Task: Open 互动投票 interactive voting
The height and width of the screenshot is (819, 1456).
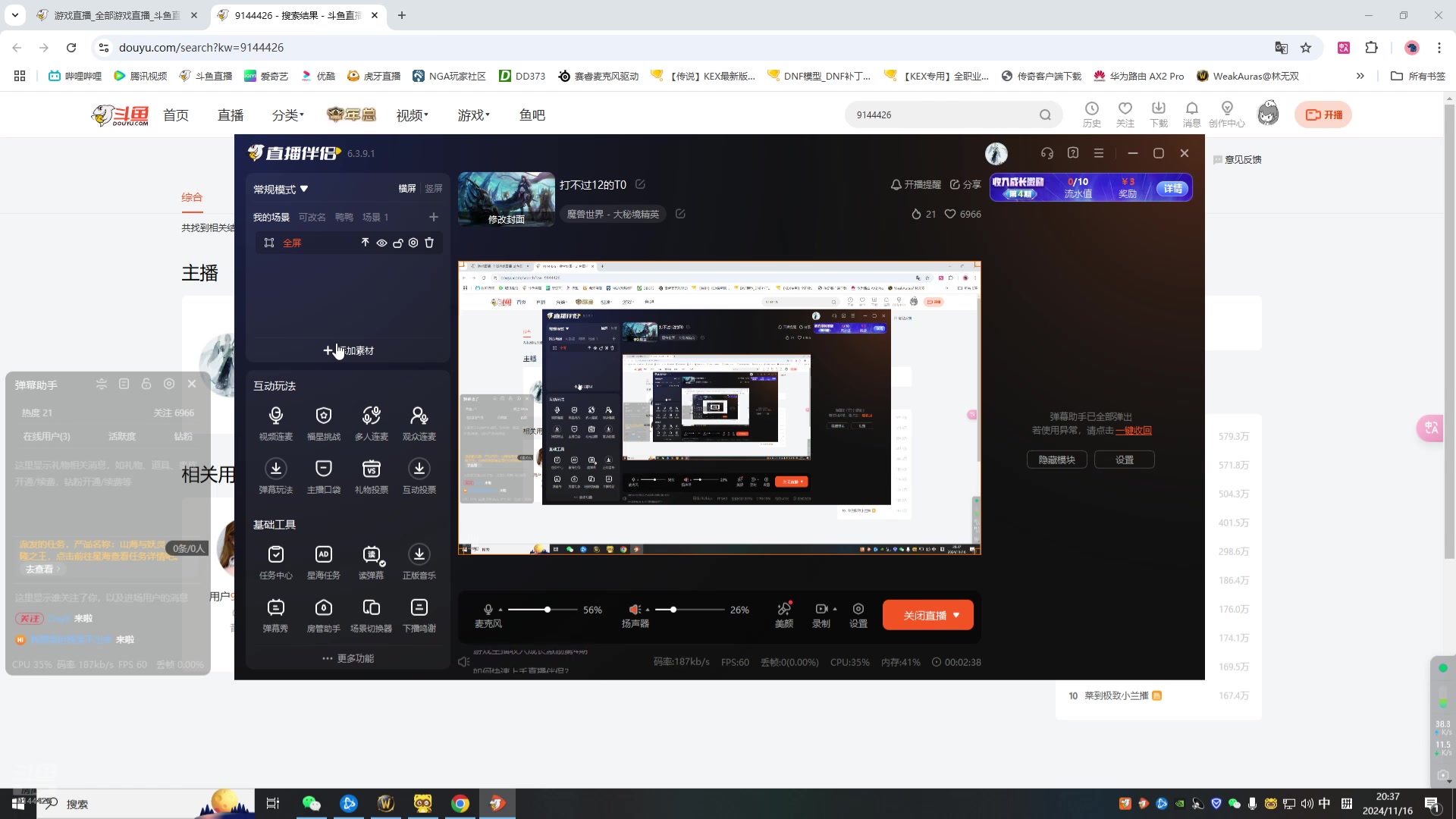Action: (x=419, y=476)
